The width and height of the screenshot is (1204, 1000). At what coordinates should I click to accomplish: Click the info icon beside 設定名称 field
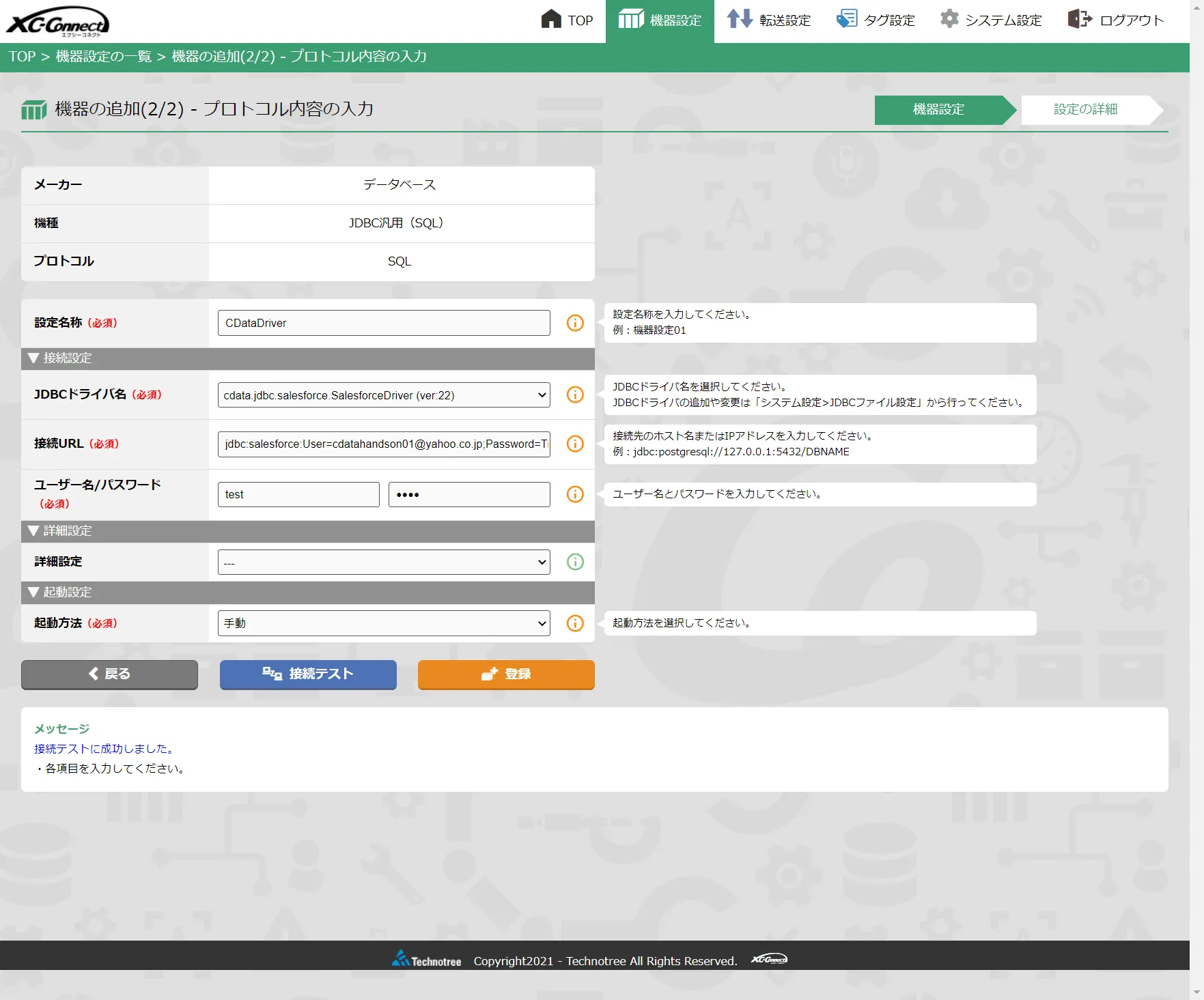click(574, 323)
